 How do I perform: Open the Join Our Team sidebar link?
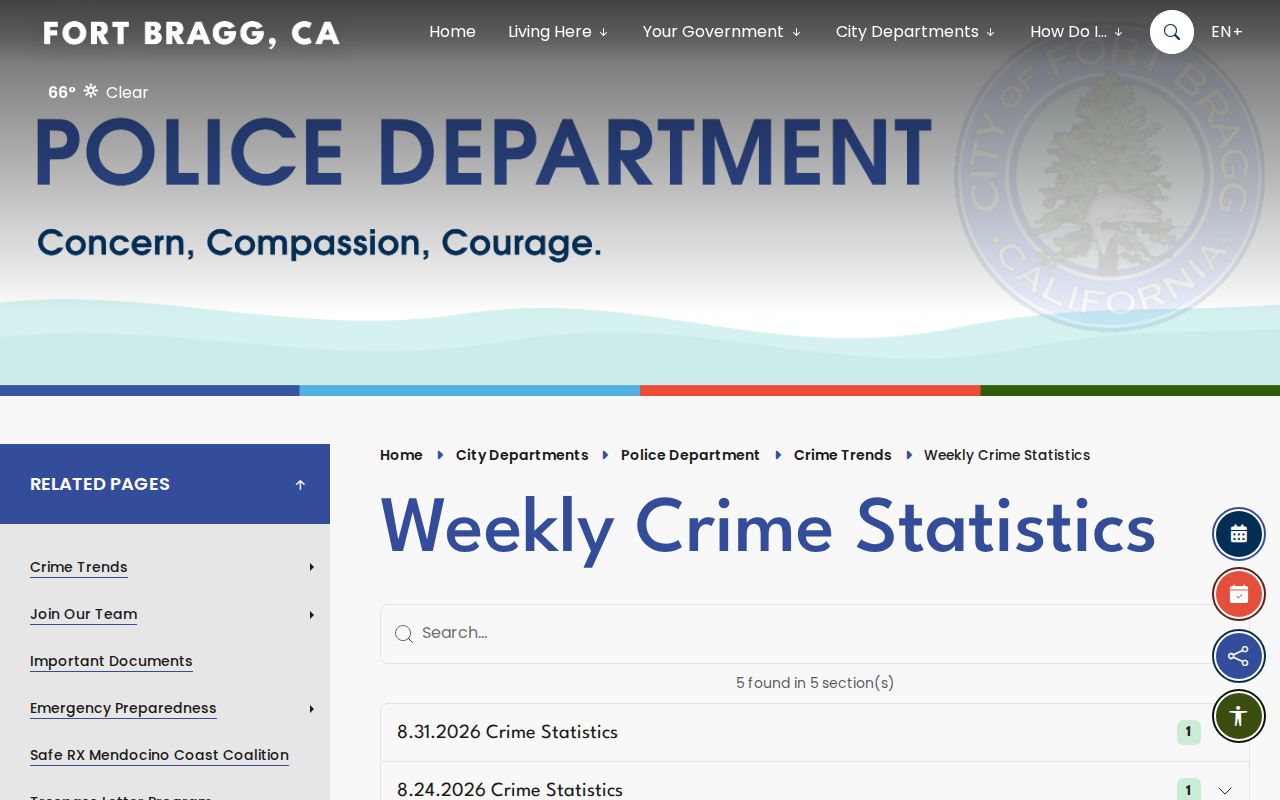(x=83, y=614)
